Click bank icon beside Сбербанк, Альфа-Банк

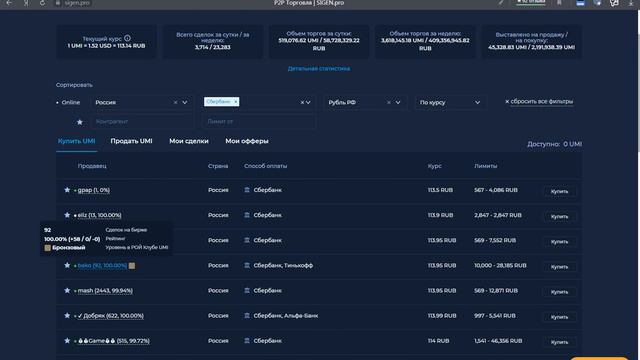click(247, 316)
